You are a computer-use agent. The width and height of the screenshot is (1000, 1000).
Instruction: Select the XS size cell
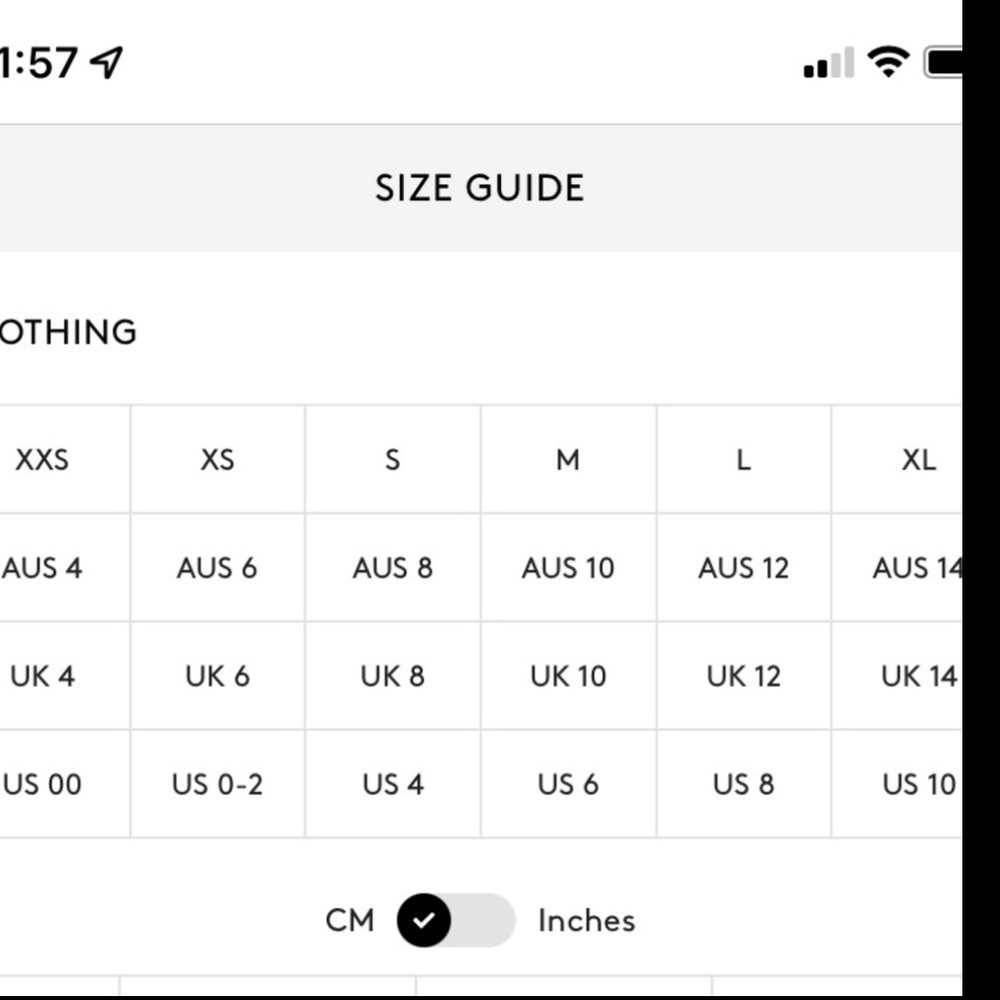[x=217, y=459]
